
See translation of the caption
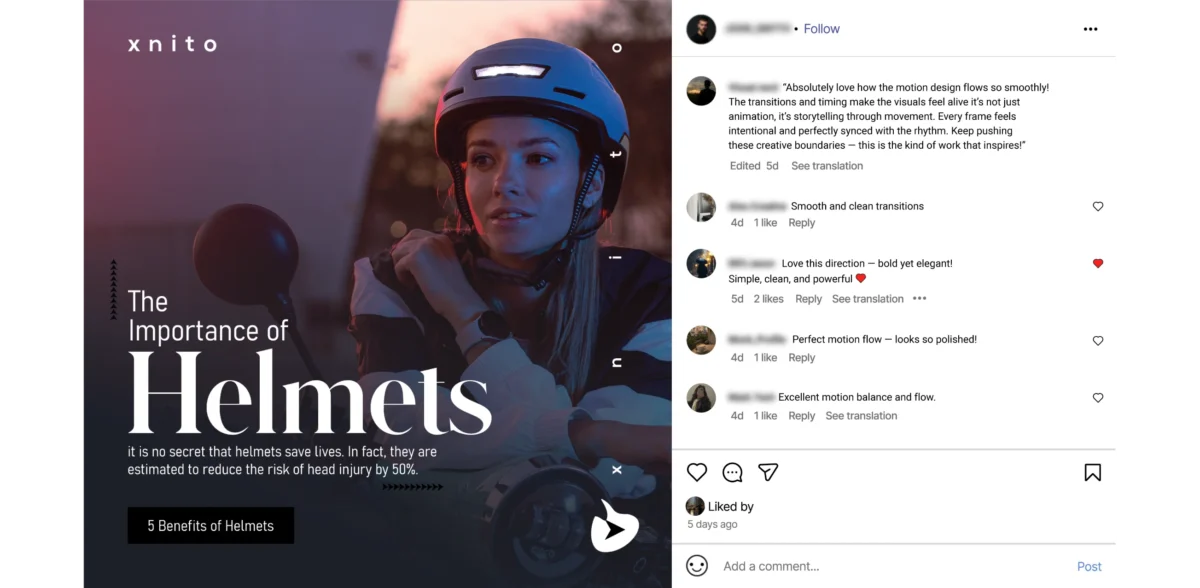(x=827, y=166)
